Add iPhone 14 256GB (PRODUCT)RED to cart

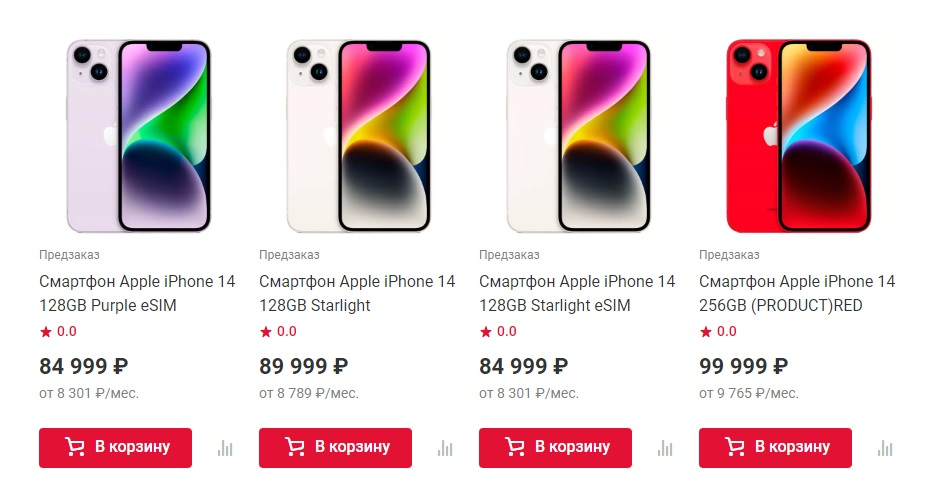(x=775, y=448)
